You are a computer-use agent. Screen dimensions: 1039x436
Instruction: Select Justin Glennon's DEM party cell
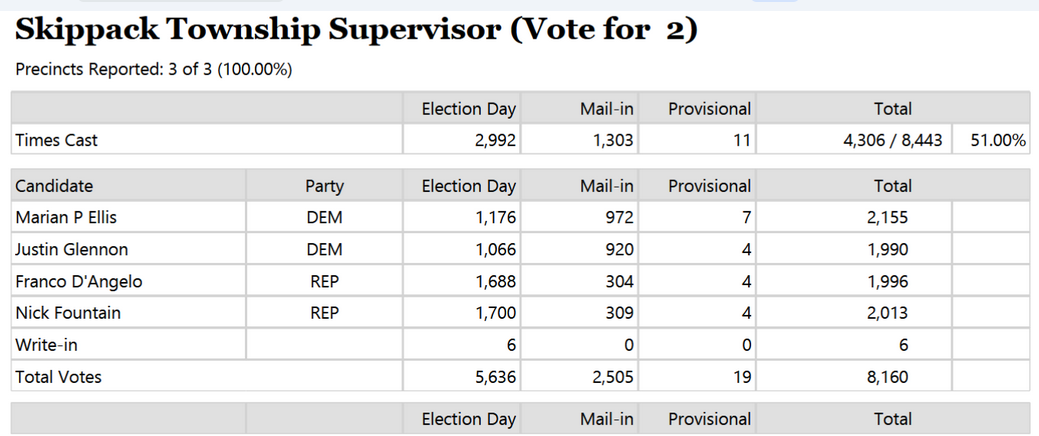tap(324, 249)
